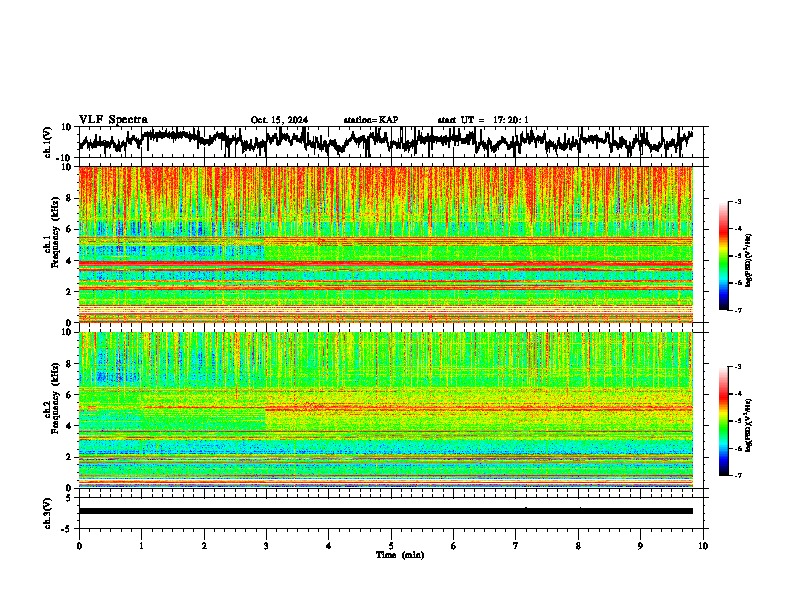Click the "ch.1(V)" waveform axis label
The width and height of the screenshot is (792, 612).
(x=48, y=142)
